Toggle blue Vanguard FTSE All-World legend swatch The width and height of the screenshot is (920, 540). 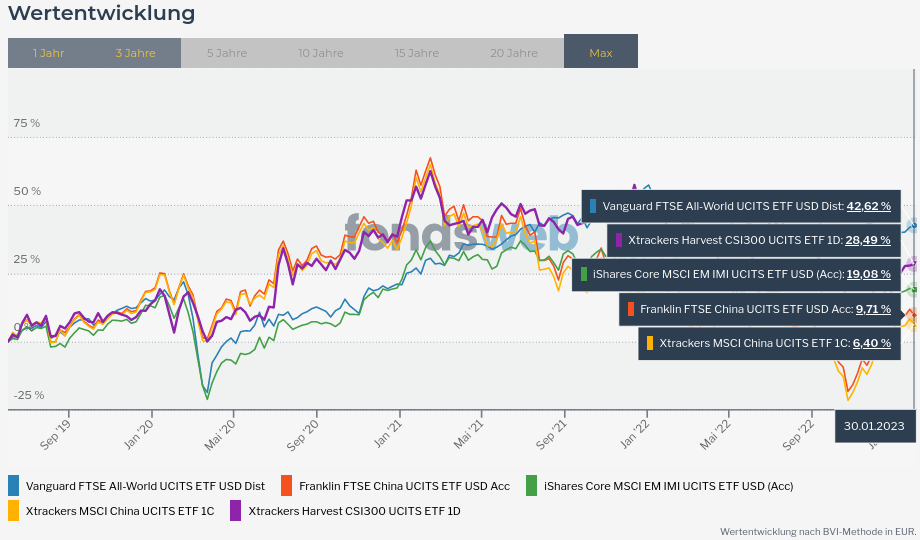(x=13, y=486)
